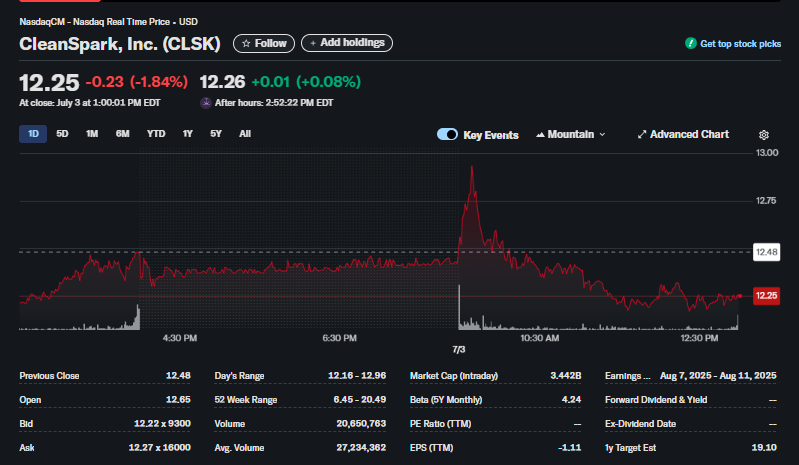Click the after hours moon icon
Image resolution: width=799 pixels, height=465 pixels.
point(206,103)
